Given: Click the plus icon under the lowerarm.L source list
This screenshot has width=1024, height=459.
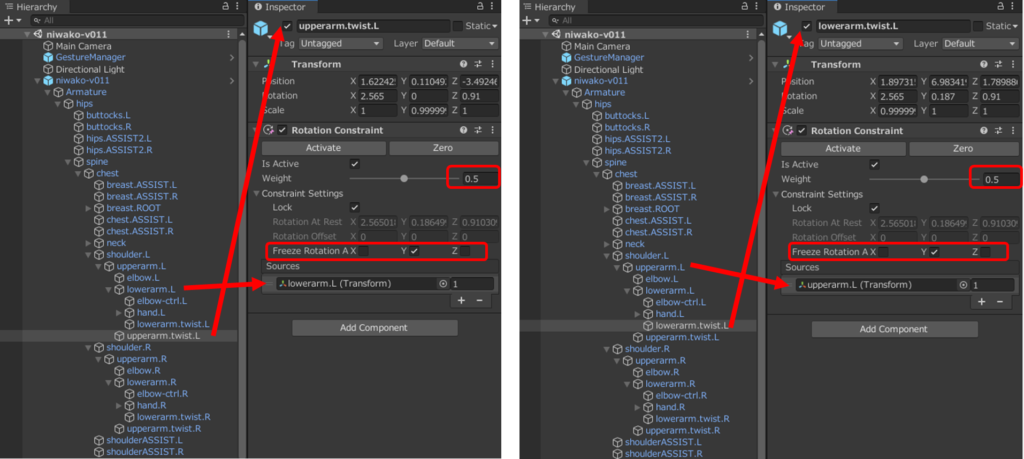Looking at the screenshot, I should 461,300.
